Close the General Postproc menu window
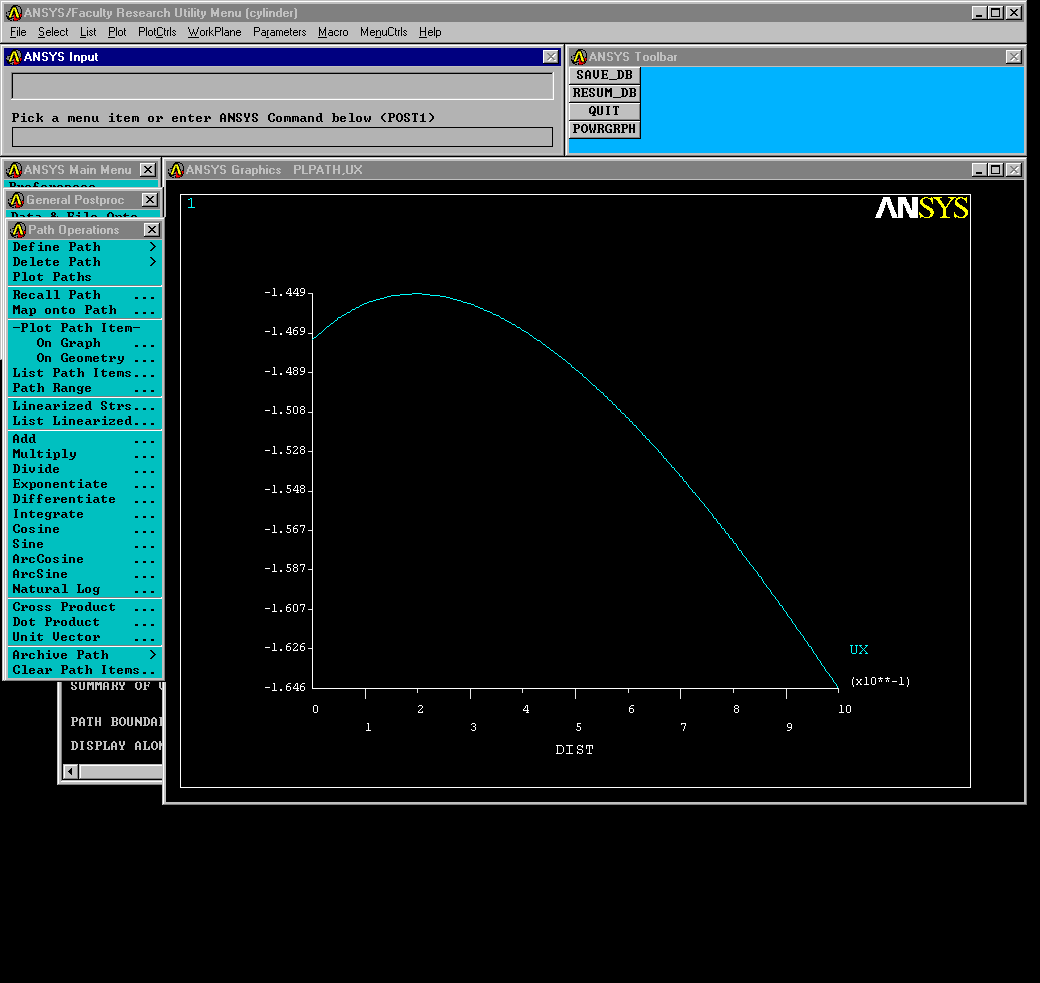The image size is (1040, 983). tap(151, 200)
